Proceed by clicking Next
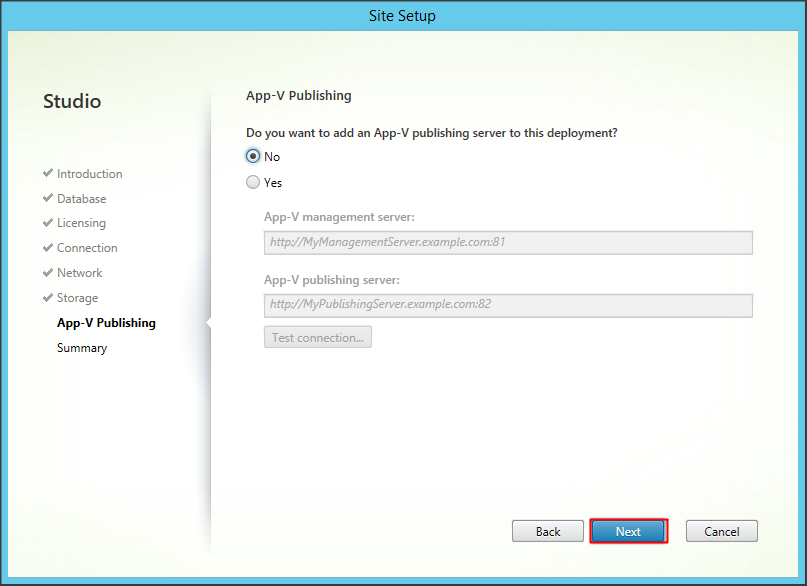 click(628, 531)
